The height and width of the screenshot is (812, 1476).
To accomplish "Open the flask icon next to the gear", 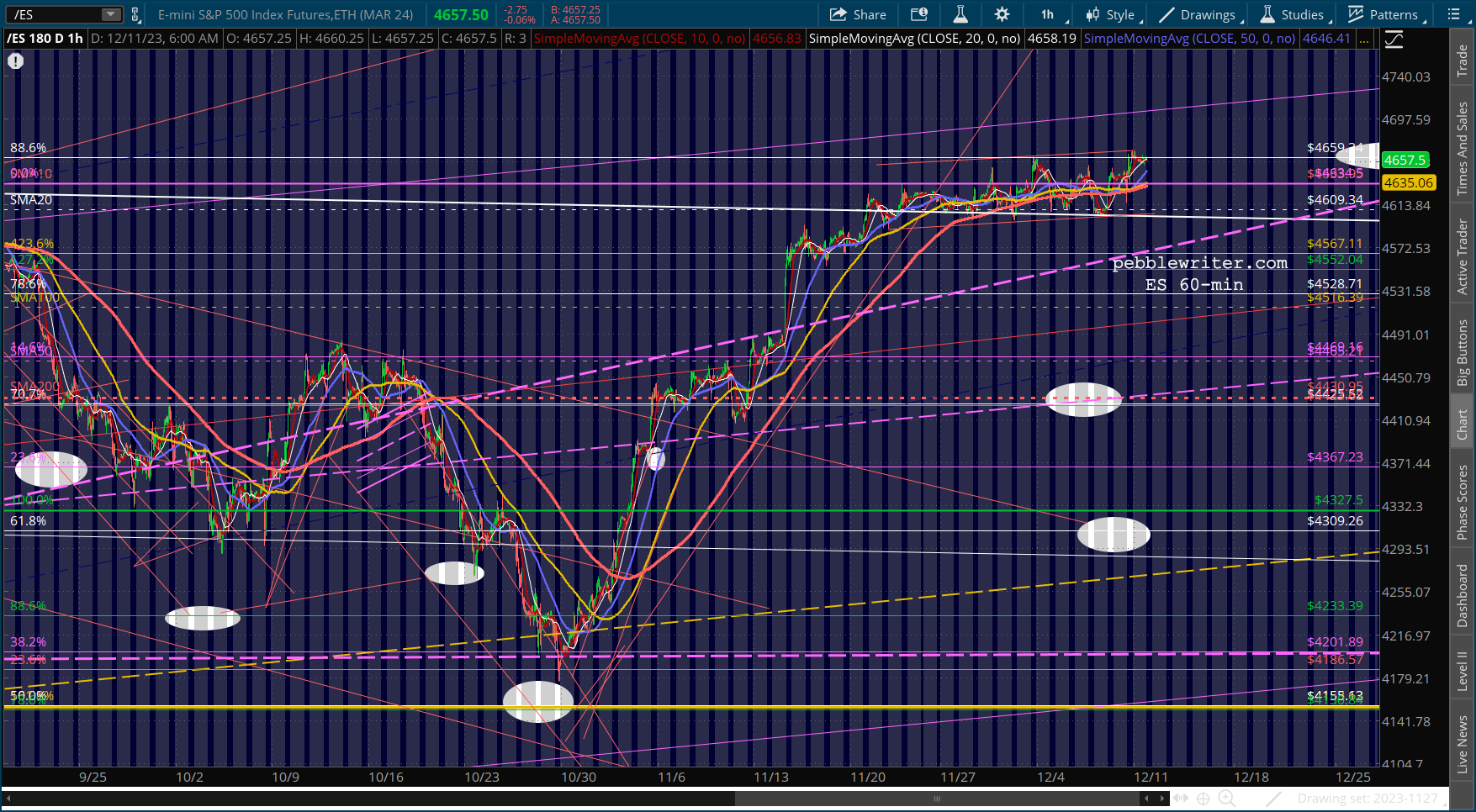I will click(x=960, y=14).
